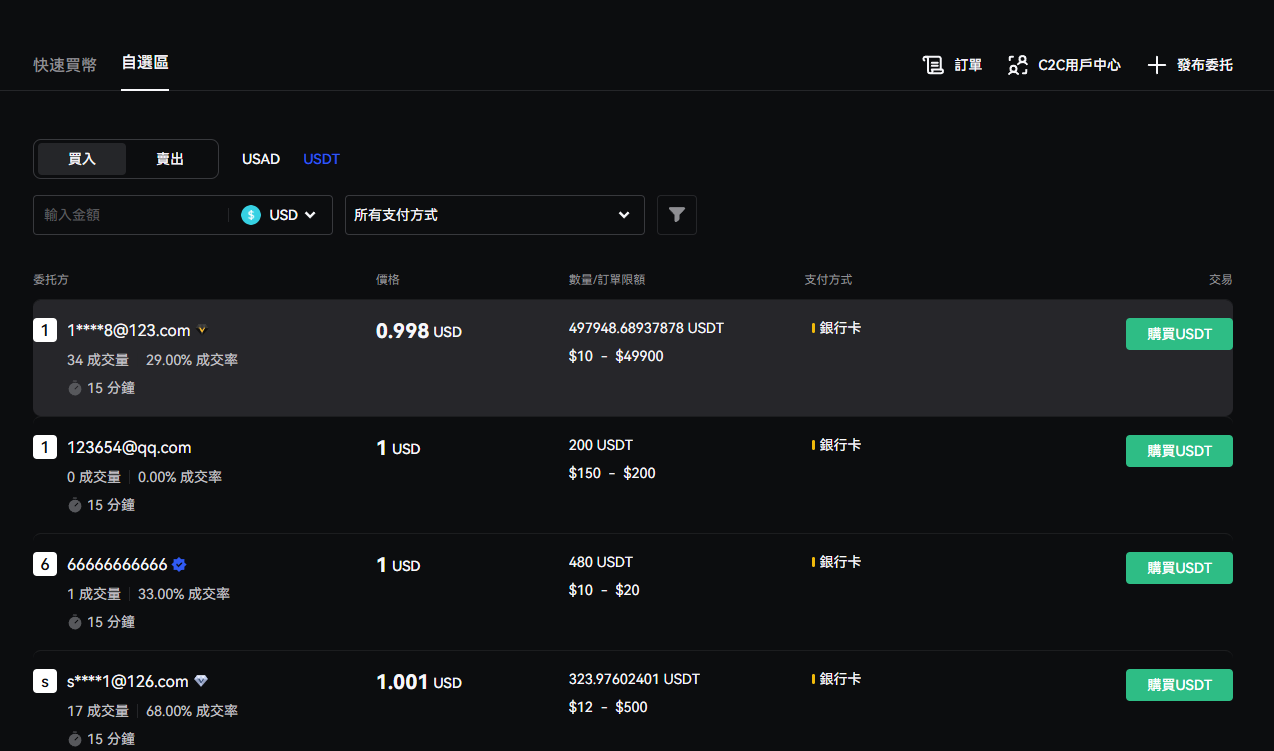Image resolution: width=1274 pixels, height=751 pixels.
Task: Open the 發布委托 link text
Action: point(1205,65)
